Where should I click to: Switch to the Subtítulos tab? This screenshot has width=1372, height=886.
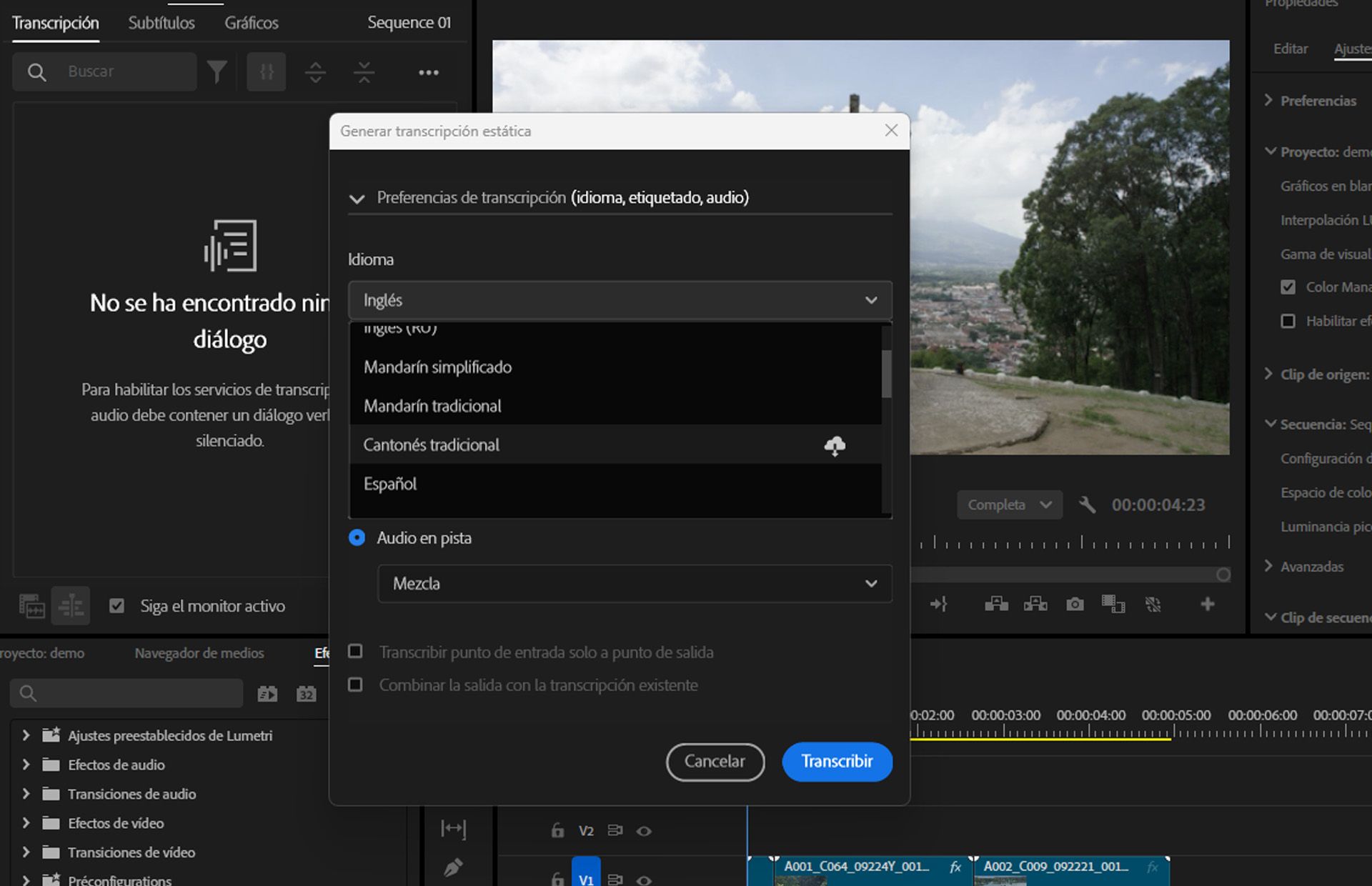point(161,22)
